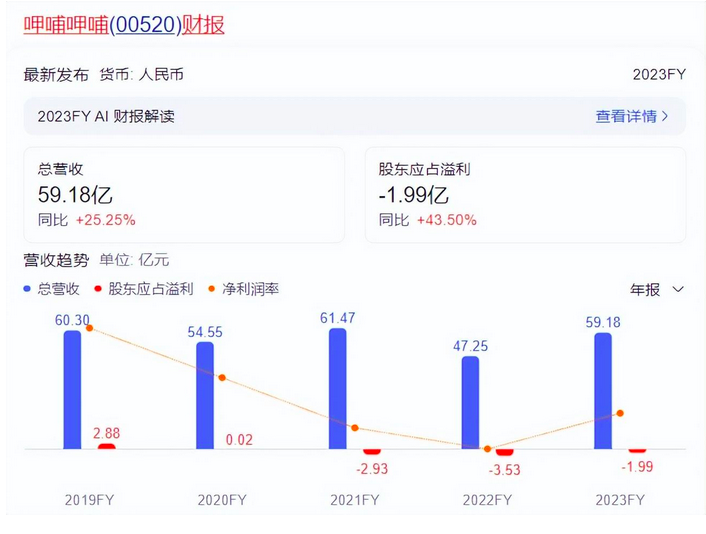This screenshot has height=534, width=706.
Task: Click the 59.18亿 revenue figure
Action: coord(75,195)
